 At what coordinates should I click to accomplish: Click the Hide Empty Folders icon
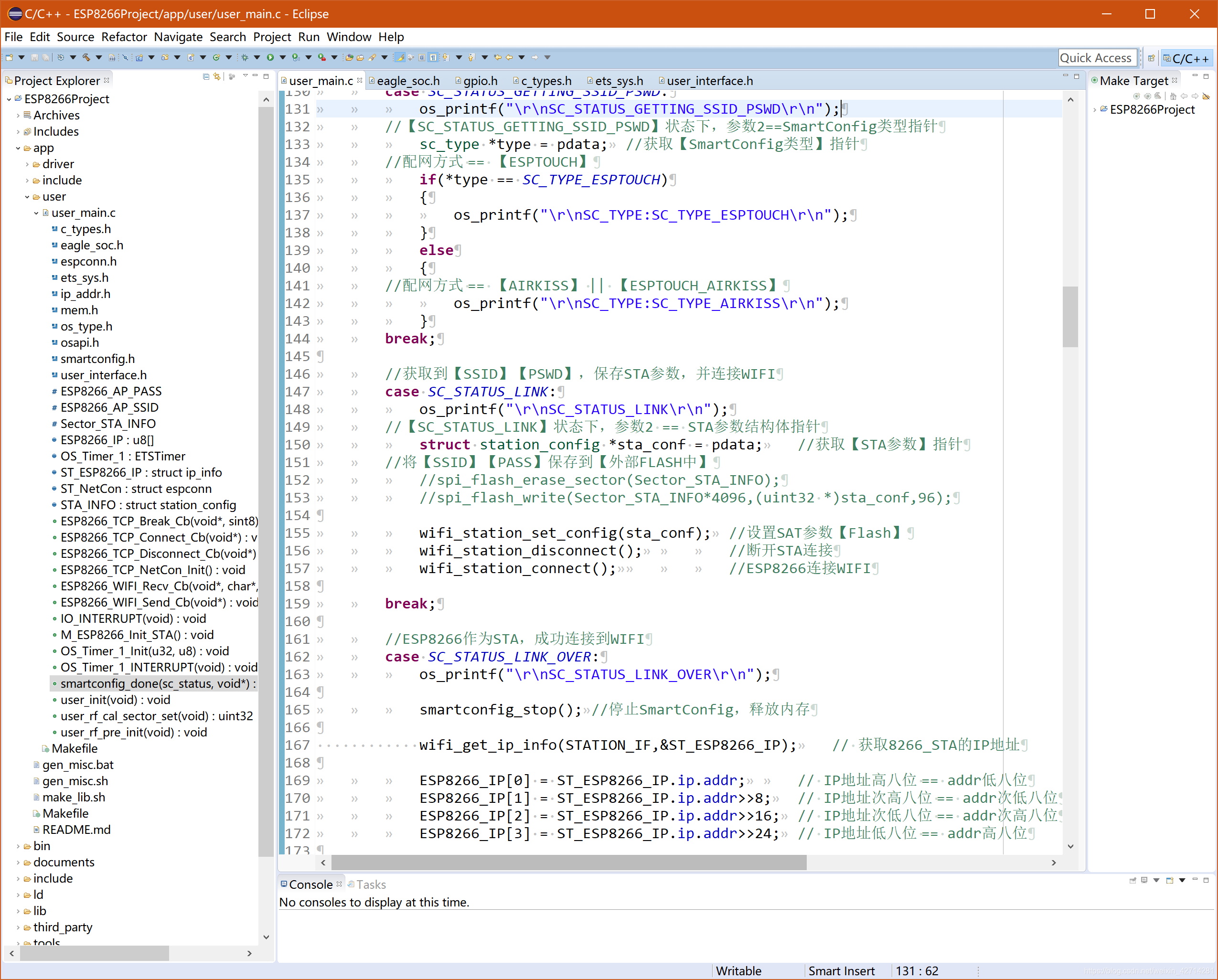pyautogui.click(x=1206, y=96)
